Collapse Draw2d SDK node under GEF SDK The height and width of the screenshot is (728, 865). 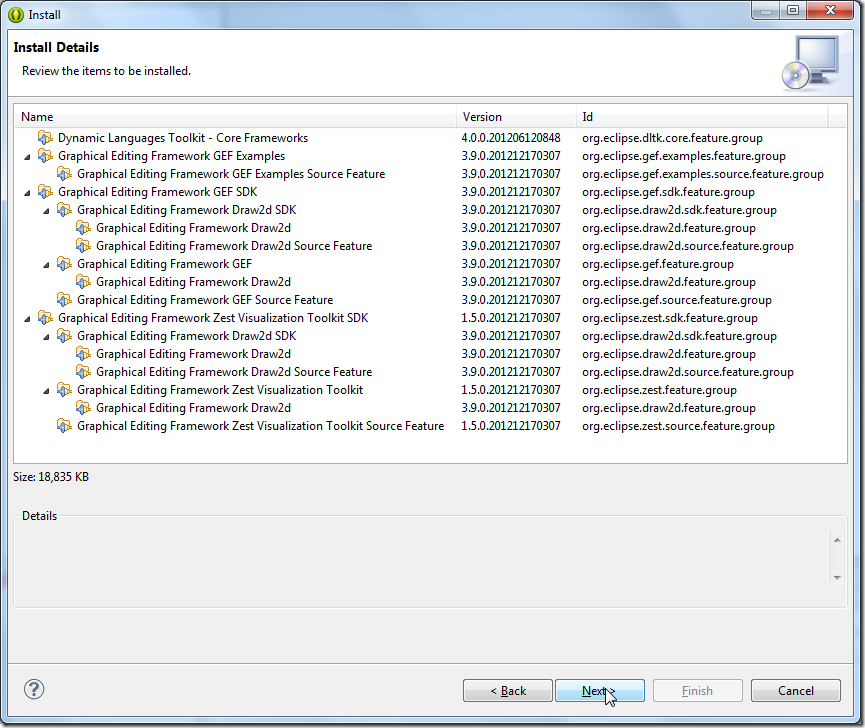(x=46, y=211)
